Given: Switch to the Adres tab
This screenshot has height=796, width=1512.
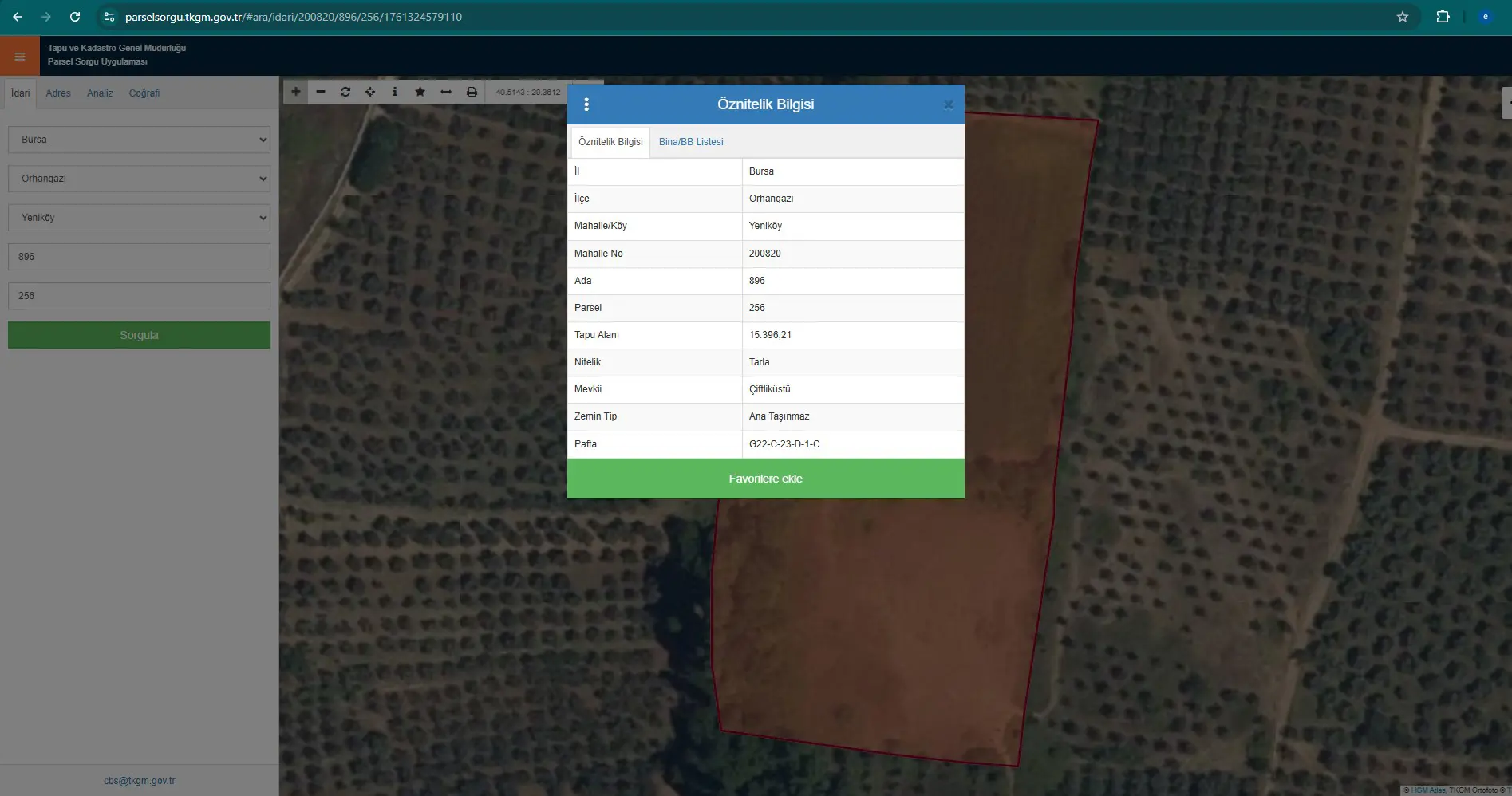Looking at the screenshot, I should [x=58, y=93].
